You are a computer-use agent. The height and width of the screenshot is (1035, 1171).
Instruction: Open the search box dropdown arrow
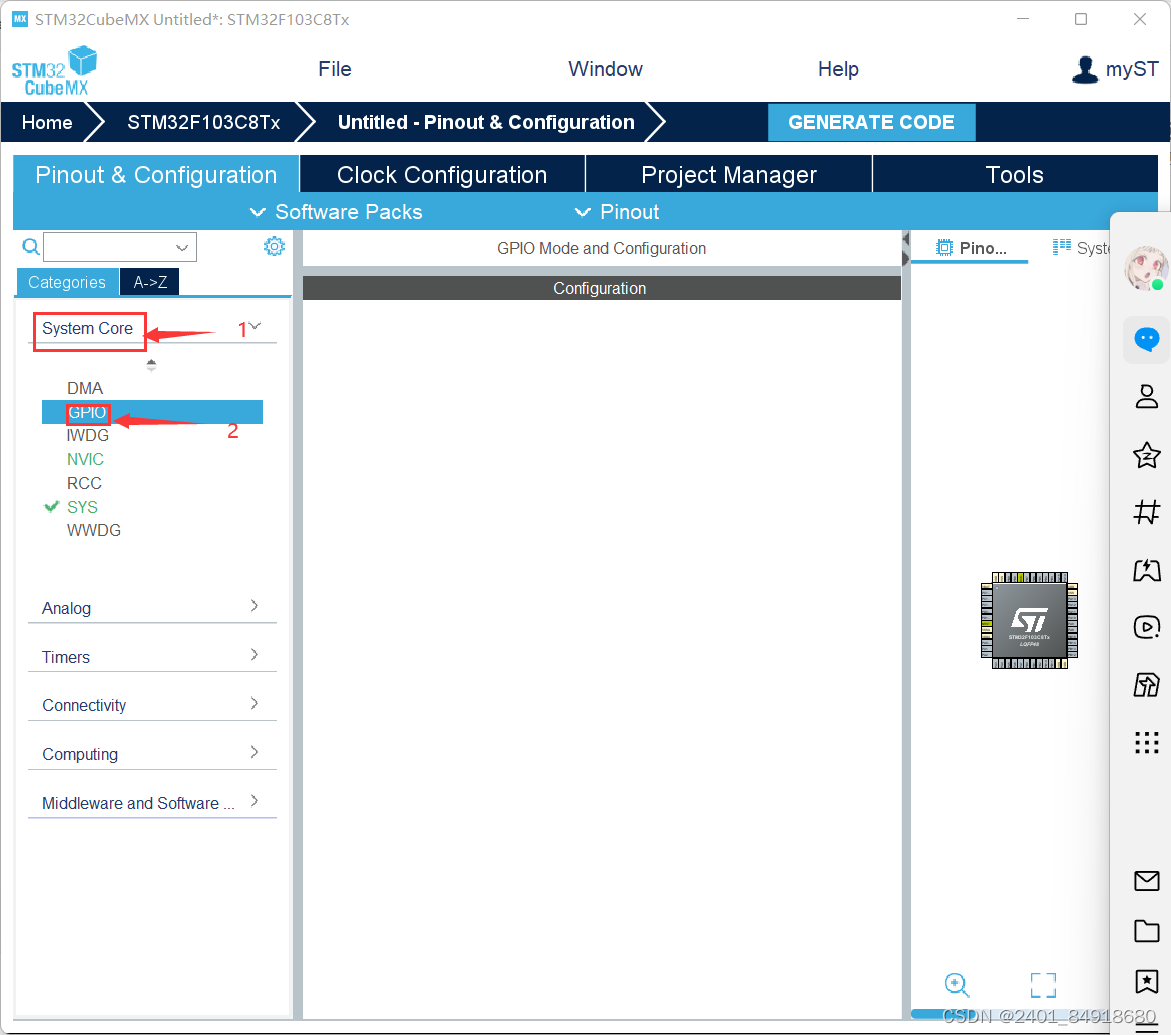coord(181,247)
